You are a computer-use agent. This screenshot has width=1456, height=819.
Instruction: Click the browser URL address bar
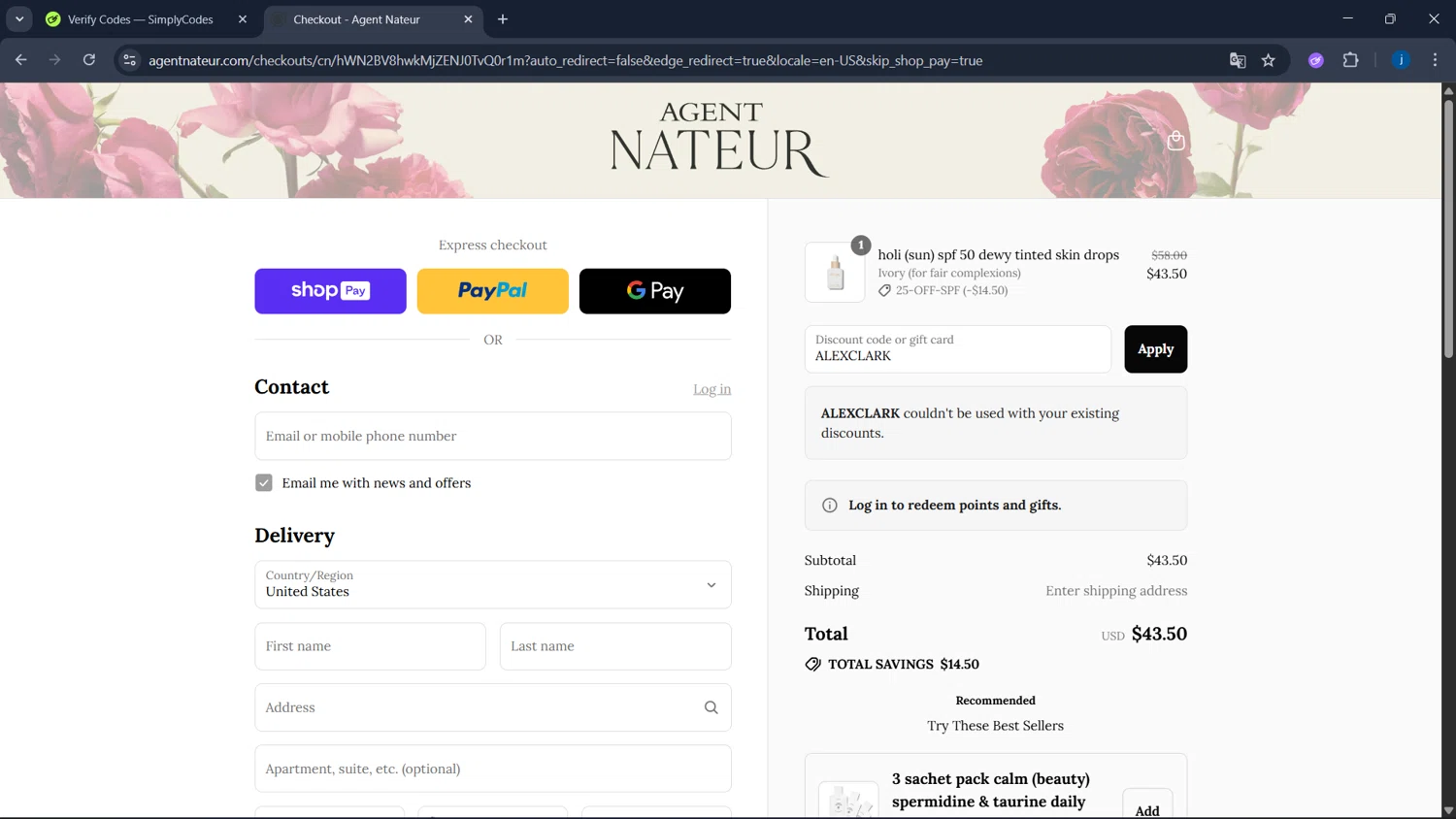(x=679, y=60)
